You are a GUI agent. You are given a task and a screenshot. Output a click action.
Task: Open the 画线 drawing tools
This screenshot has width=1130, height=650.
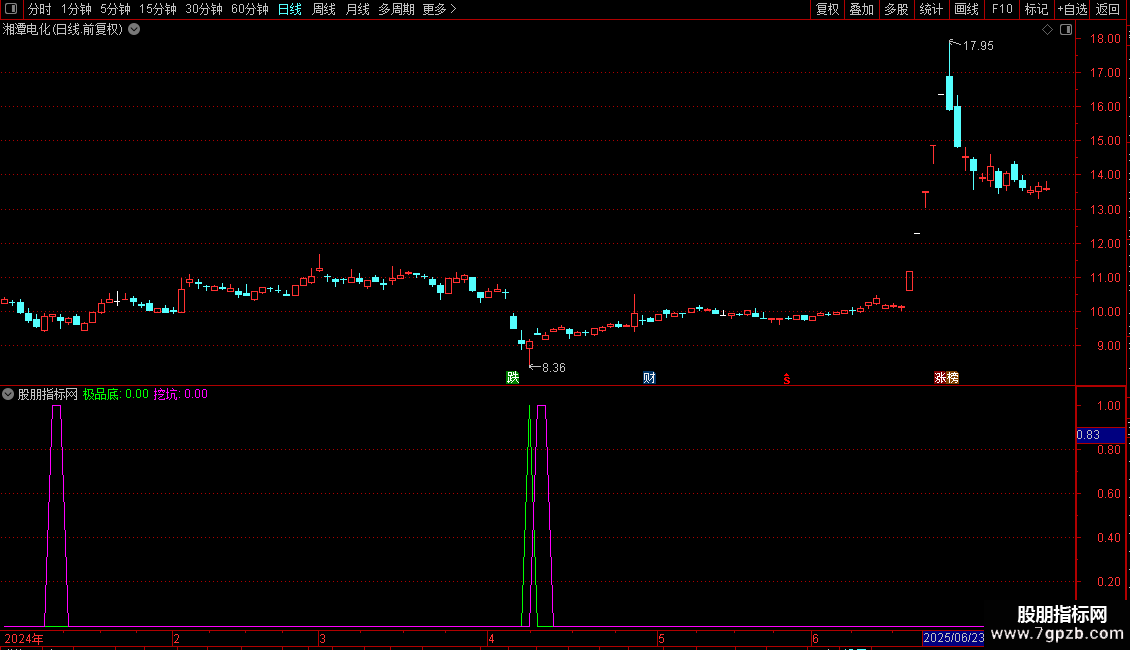[966, 9]
